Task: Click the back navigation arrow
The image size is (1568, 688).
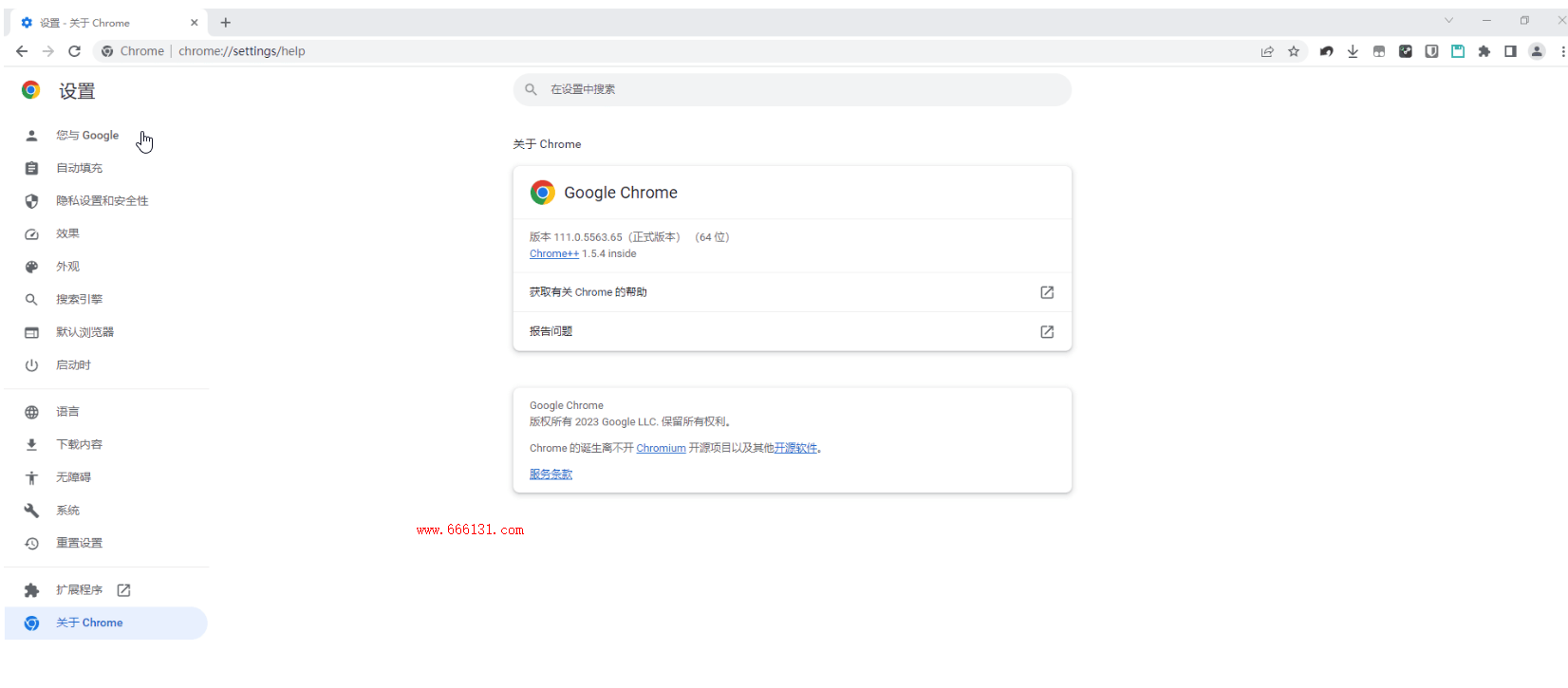Action: 22,51
